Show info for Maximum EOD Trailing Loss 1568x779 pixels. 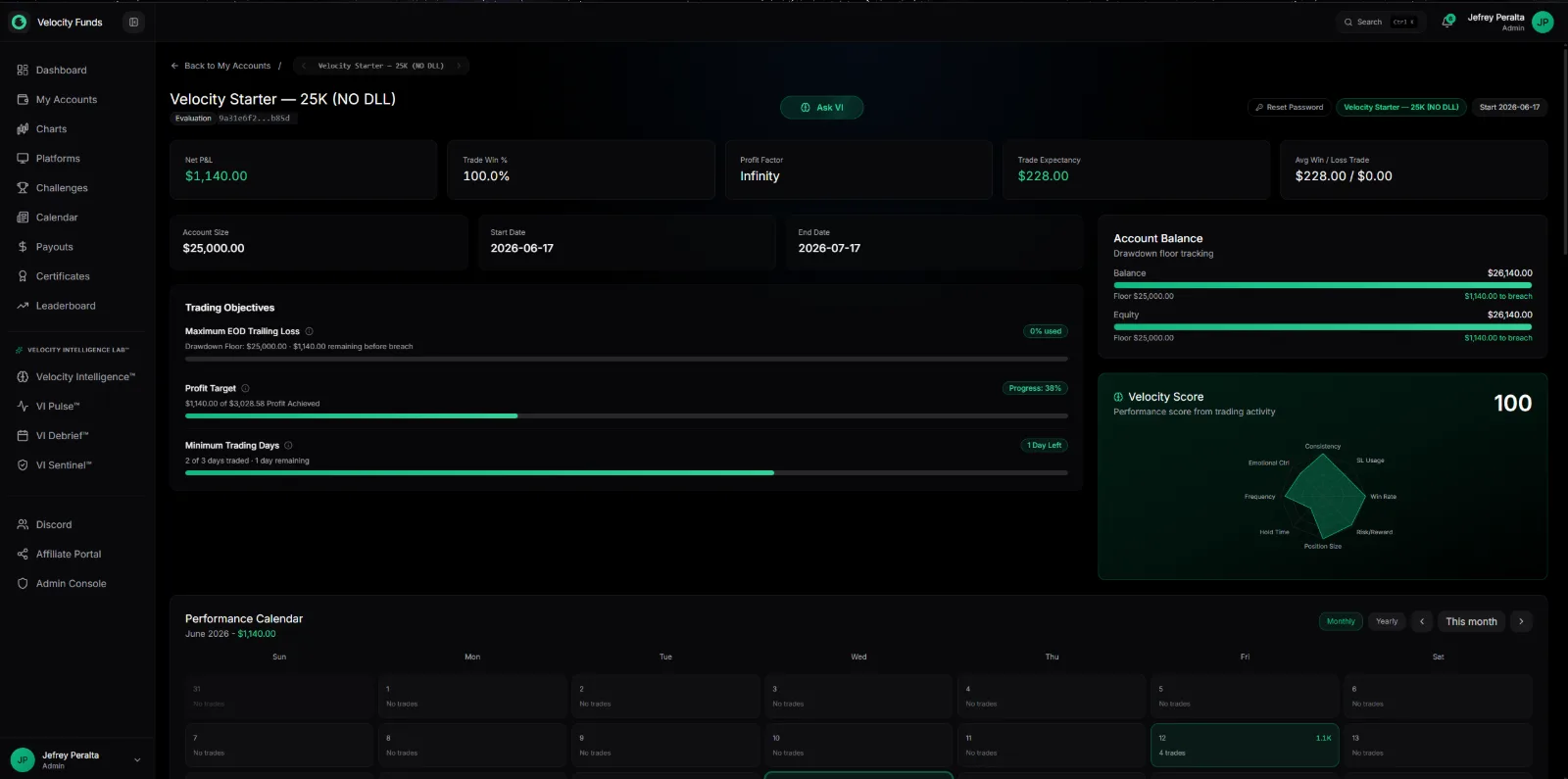click(x=309, y=331)
